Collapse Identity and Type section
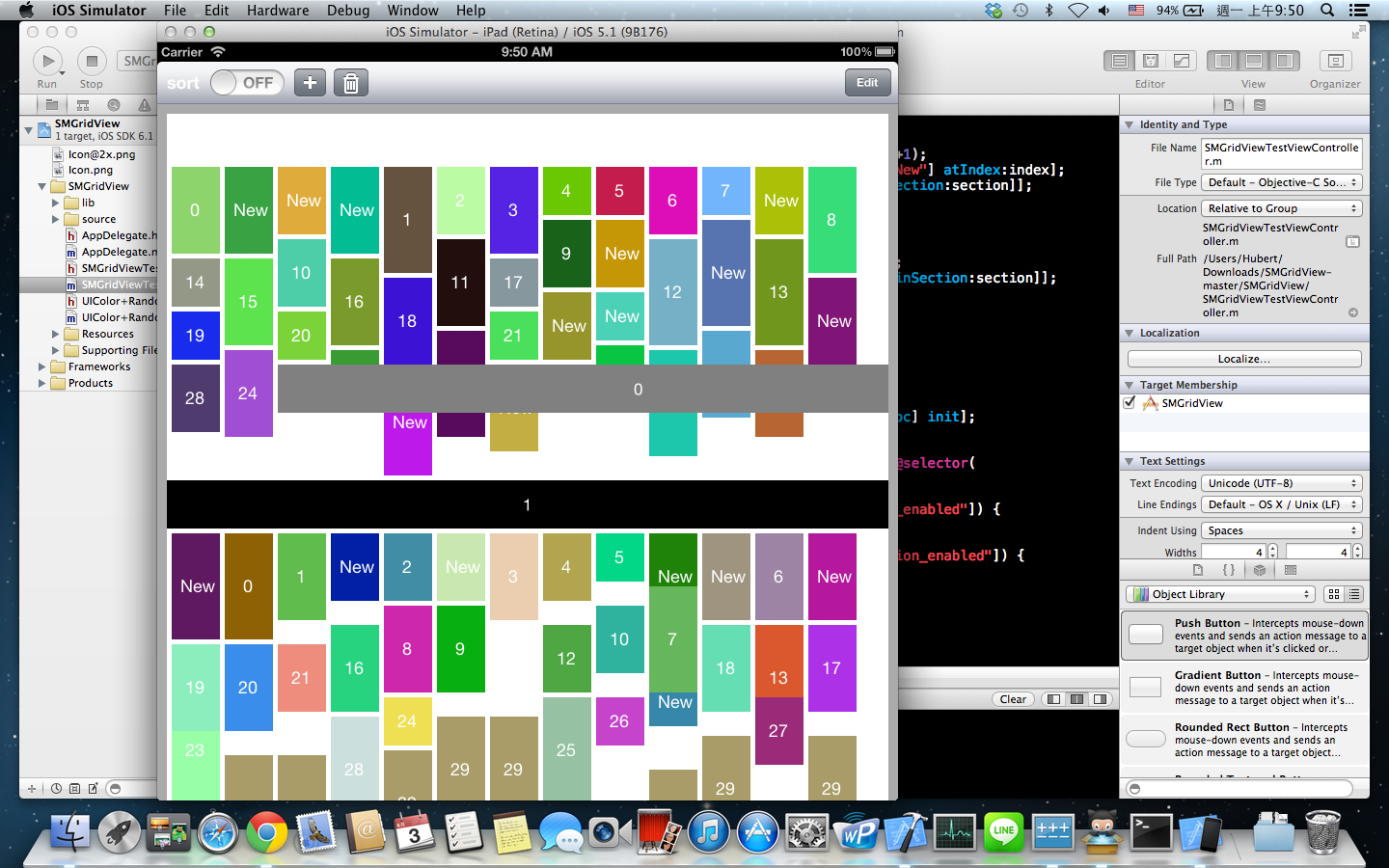The height and width of the screenshot is (868, 1389). click(x=1129, y=124)
